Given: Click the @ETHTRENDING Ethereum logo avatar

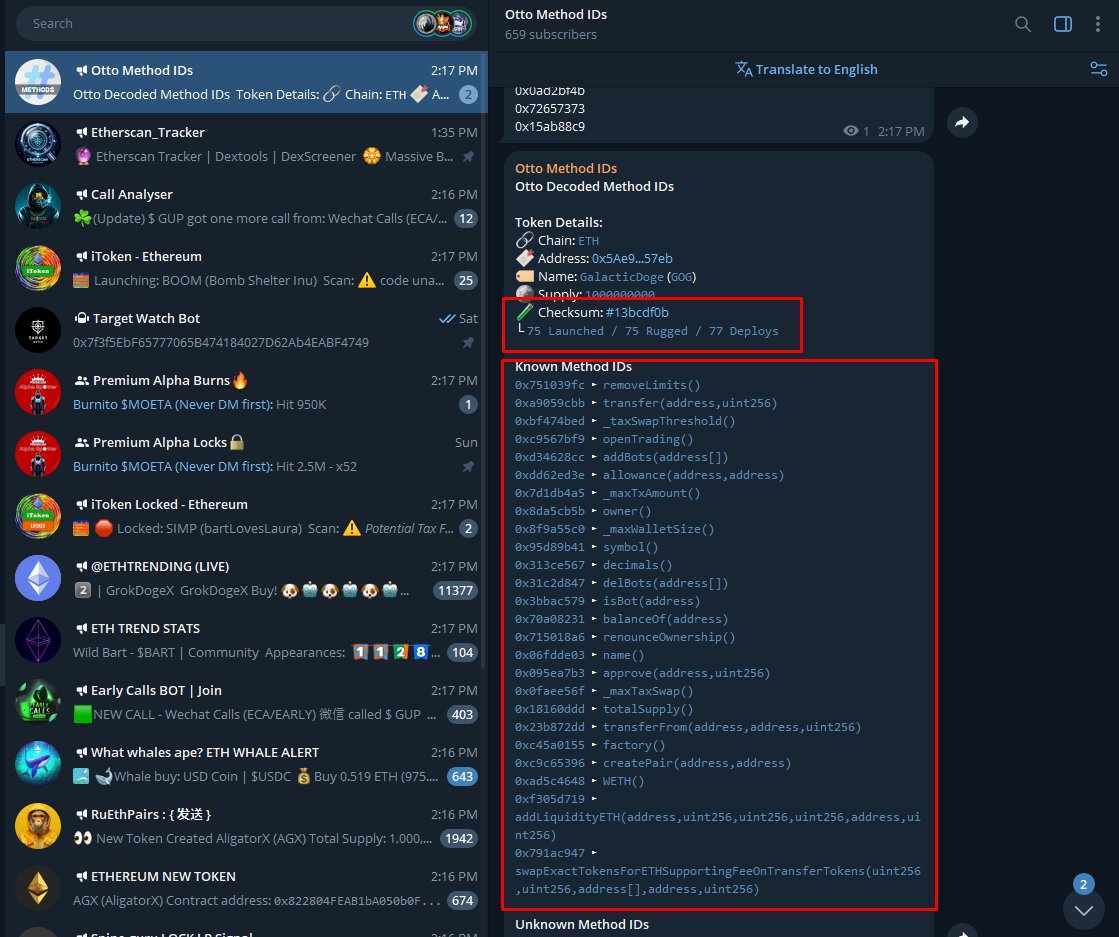Looking at the screenshot, I should (38, 579).
